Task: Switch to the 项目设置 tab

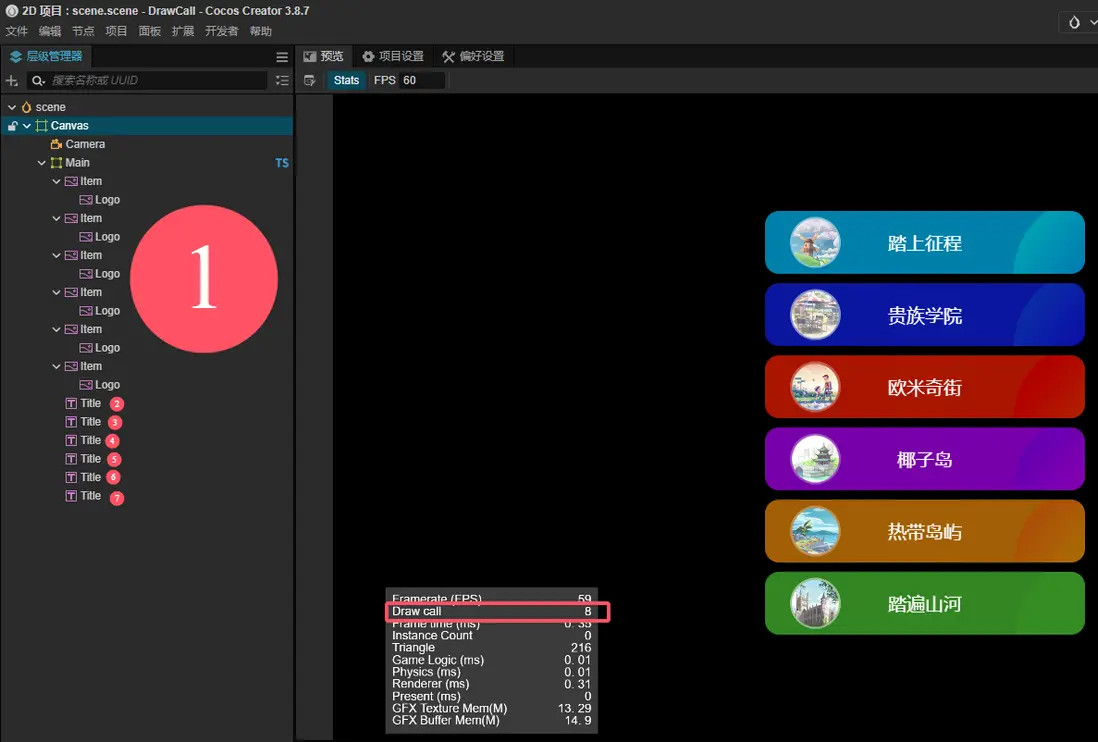Action: (393, 57)
